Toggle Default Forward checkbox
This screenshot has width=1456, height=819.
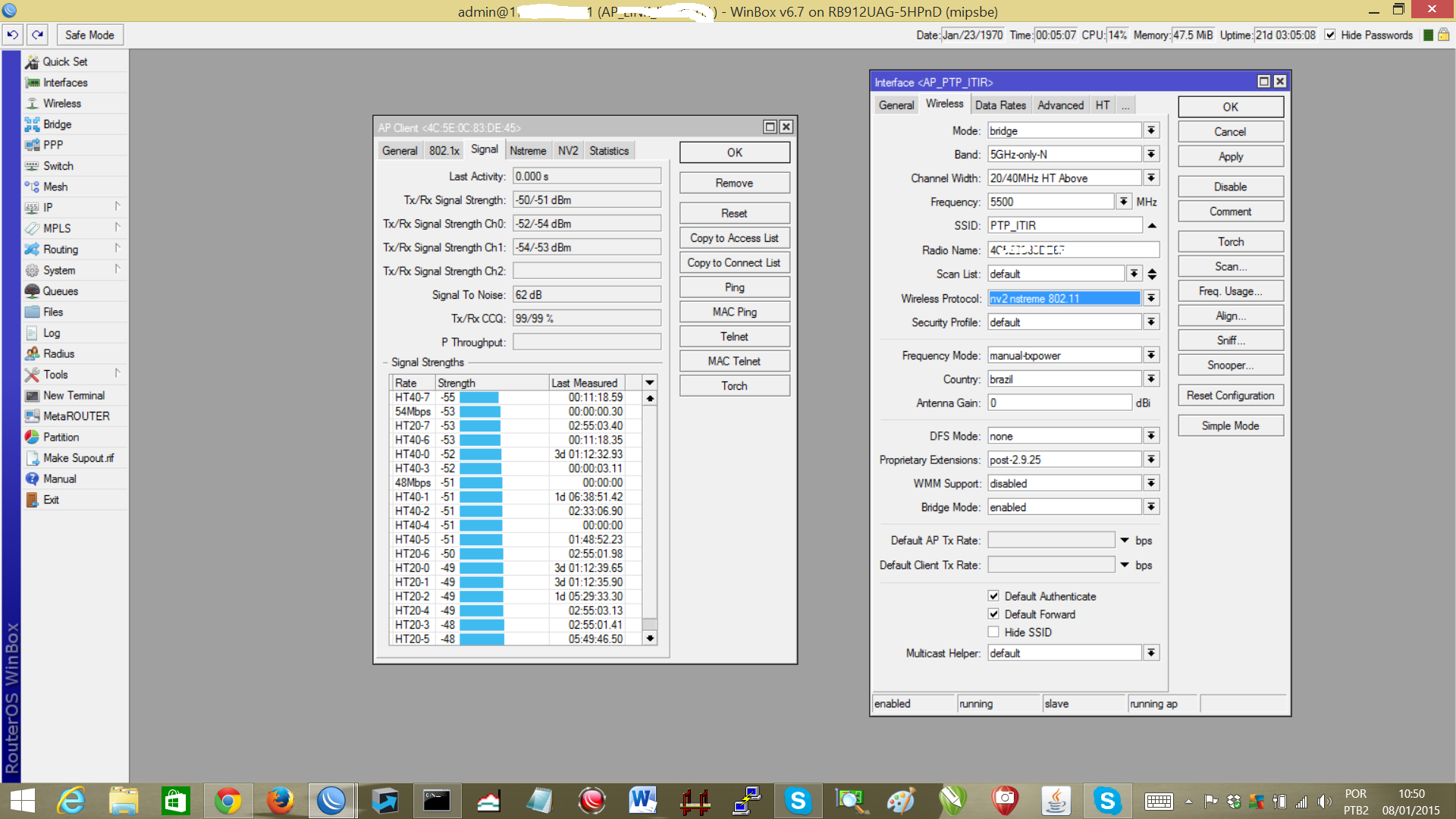coord(993,614)
